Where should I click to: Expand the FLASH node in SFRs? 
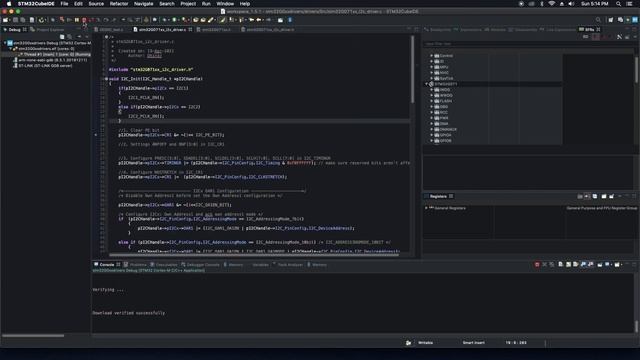pos(431,101)
